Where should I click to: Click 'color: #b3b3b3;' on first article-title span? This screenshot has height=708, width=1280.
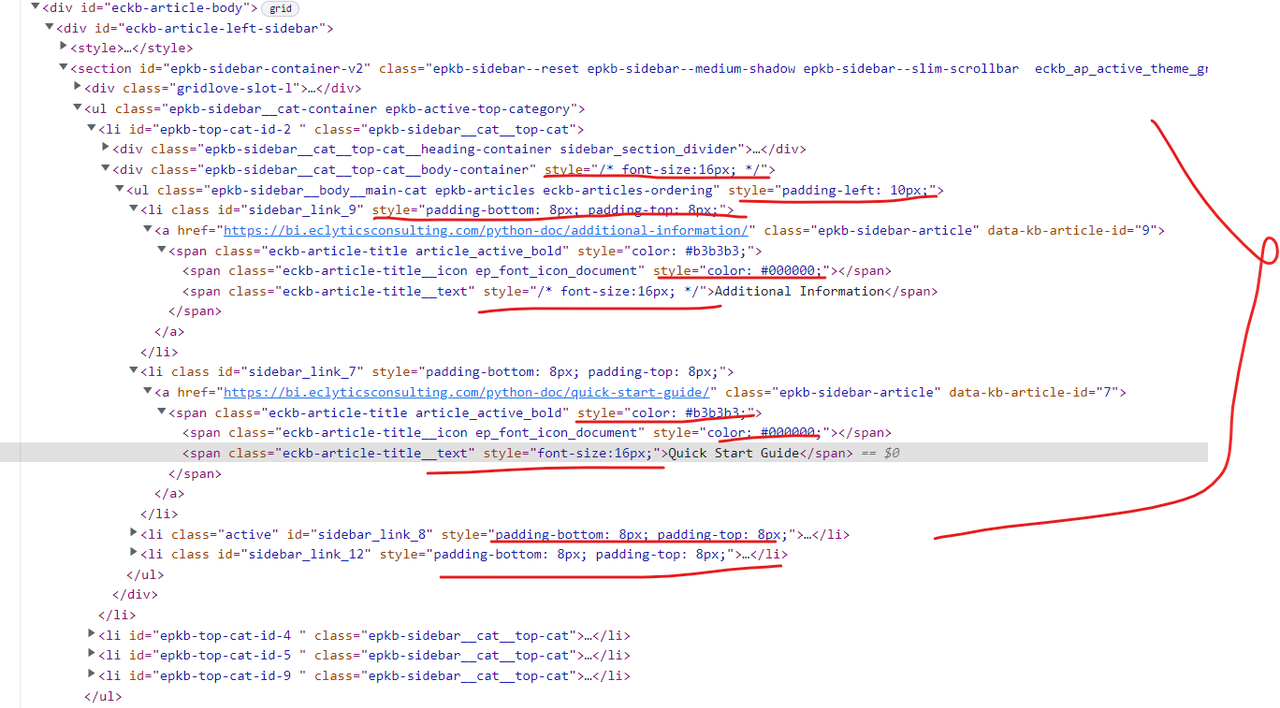pos(689,251)
